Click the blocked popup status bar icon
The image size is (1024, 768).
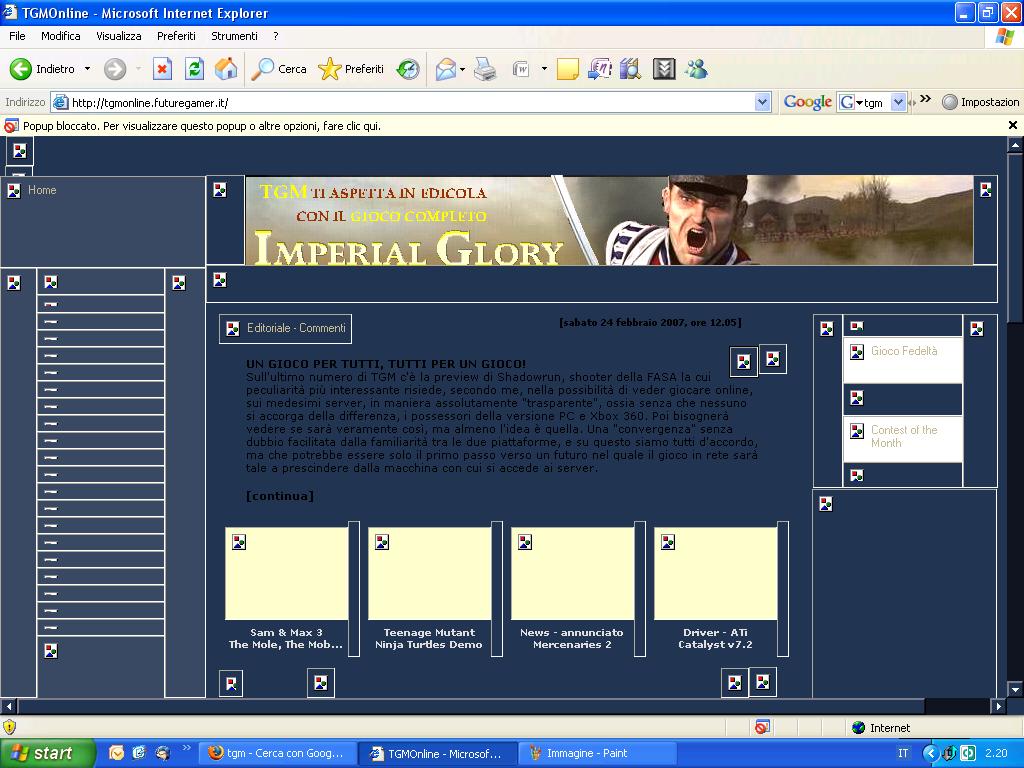point(762,727)
